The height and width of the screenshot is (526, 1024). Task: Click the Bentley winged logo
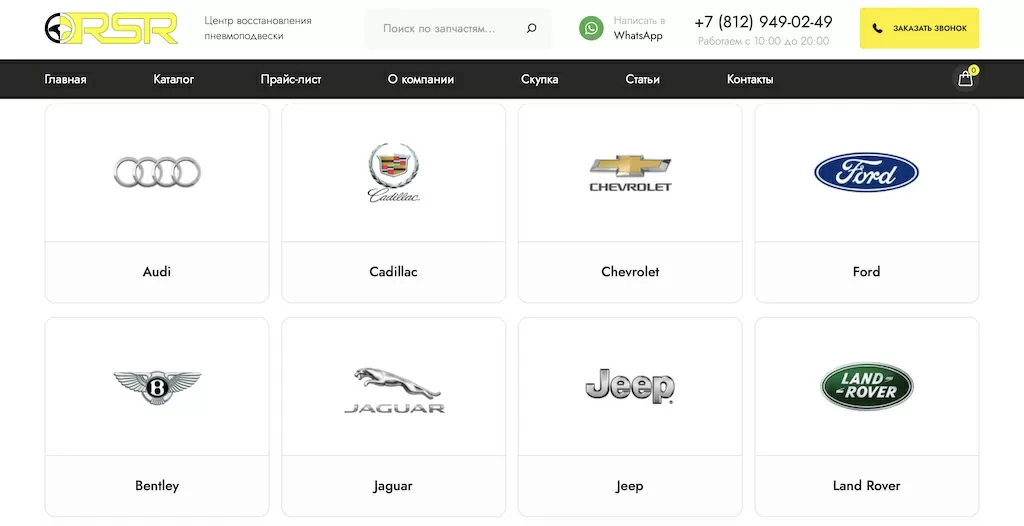(x=157, y=387)
